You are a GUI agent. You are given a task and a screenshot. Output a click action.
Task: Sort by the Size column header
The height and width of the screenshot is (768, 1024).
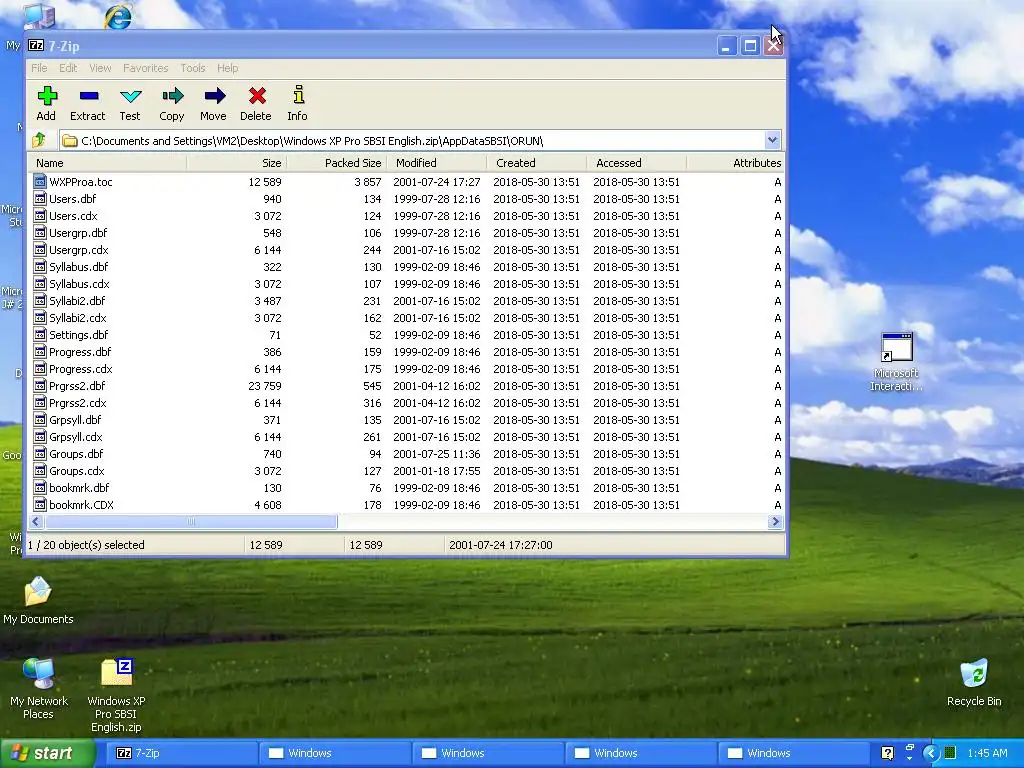click(x=236, y=163)
